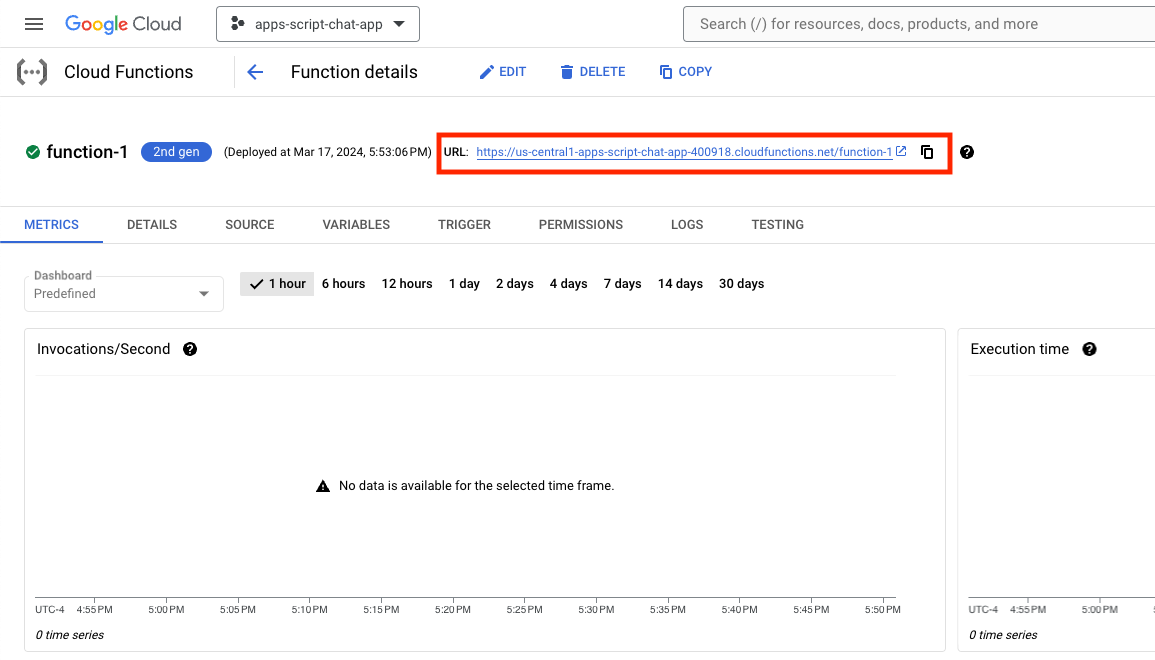Select the 30 days time range

(x=741, y=284)
